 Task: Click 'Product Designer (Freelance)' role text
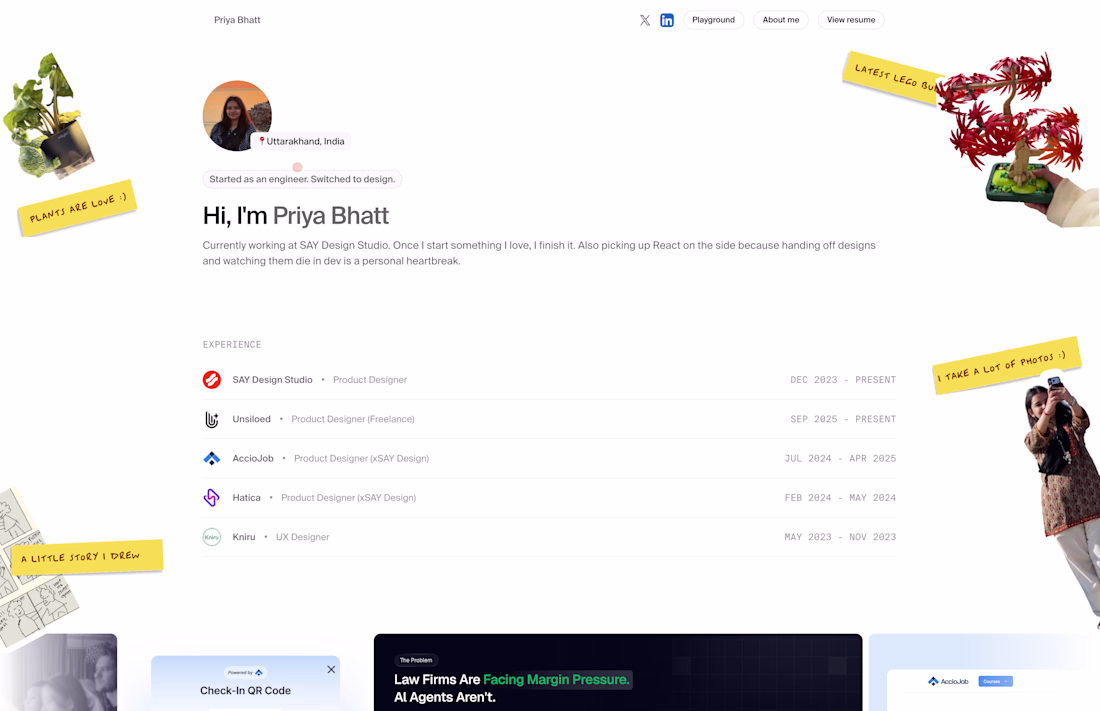click(353, 419)
